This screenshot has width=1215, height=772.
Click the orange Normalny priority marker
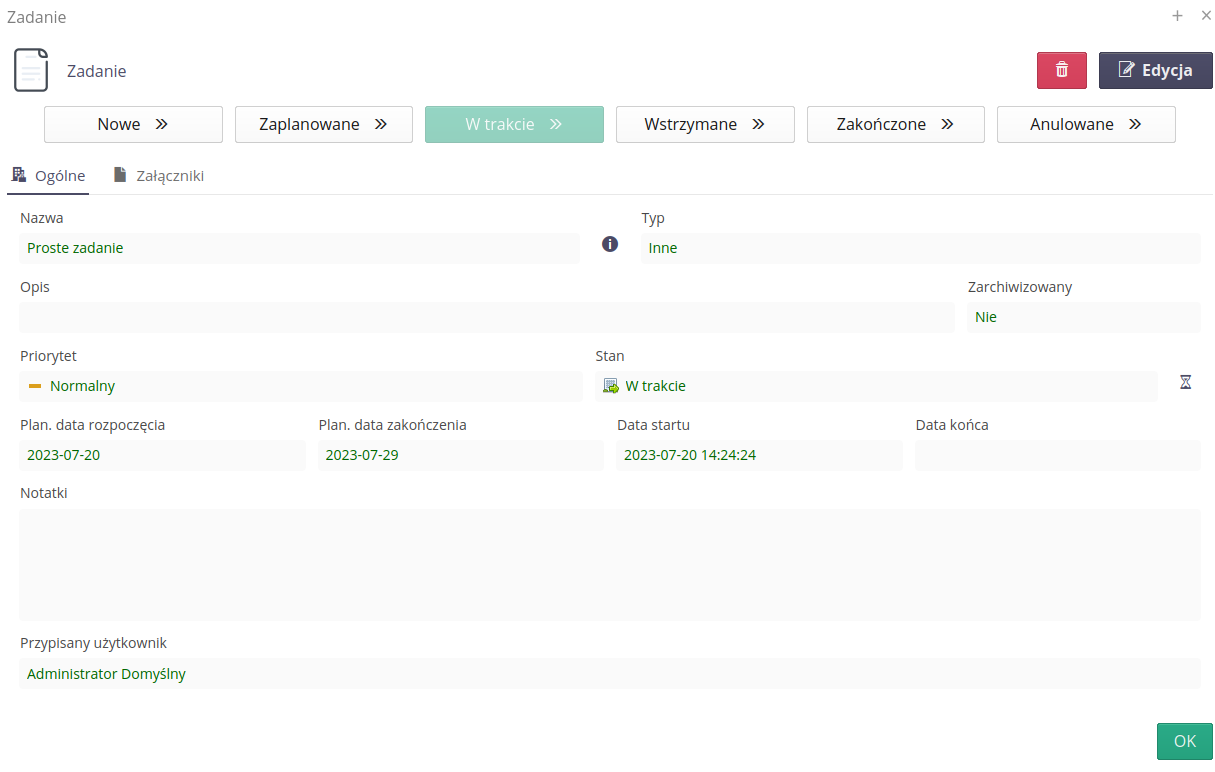pyautogui.click(x=35, y=386)
